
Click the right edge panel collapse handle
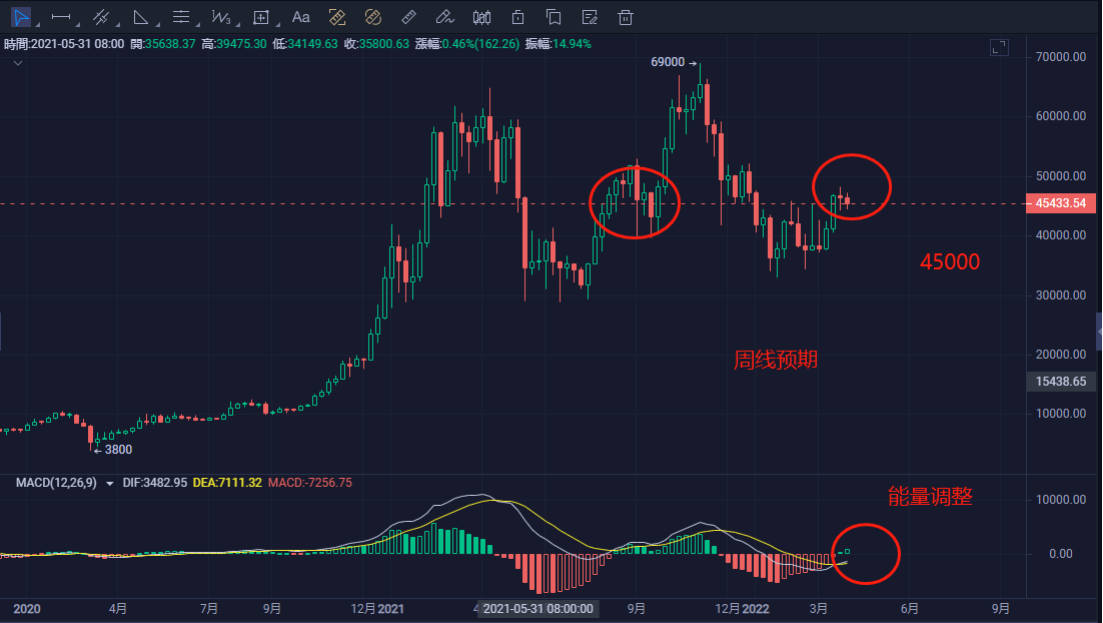(1099, 332)
